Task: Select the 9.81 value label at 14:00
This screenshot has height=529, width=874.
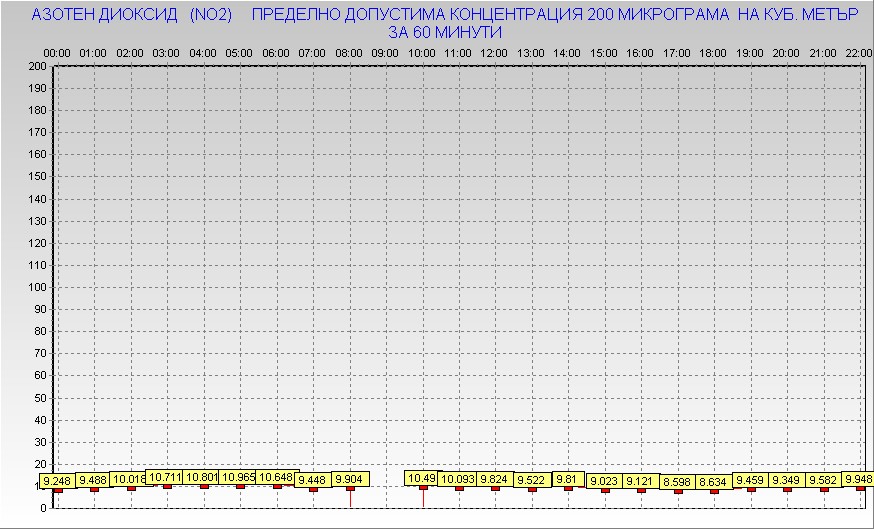Action: (568, 478)
